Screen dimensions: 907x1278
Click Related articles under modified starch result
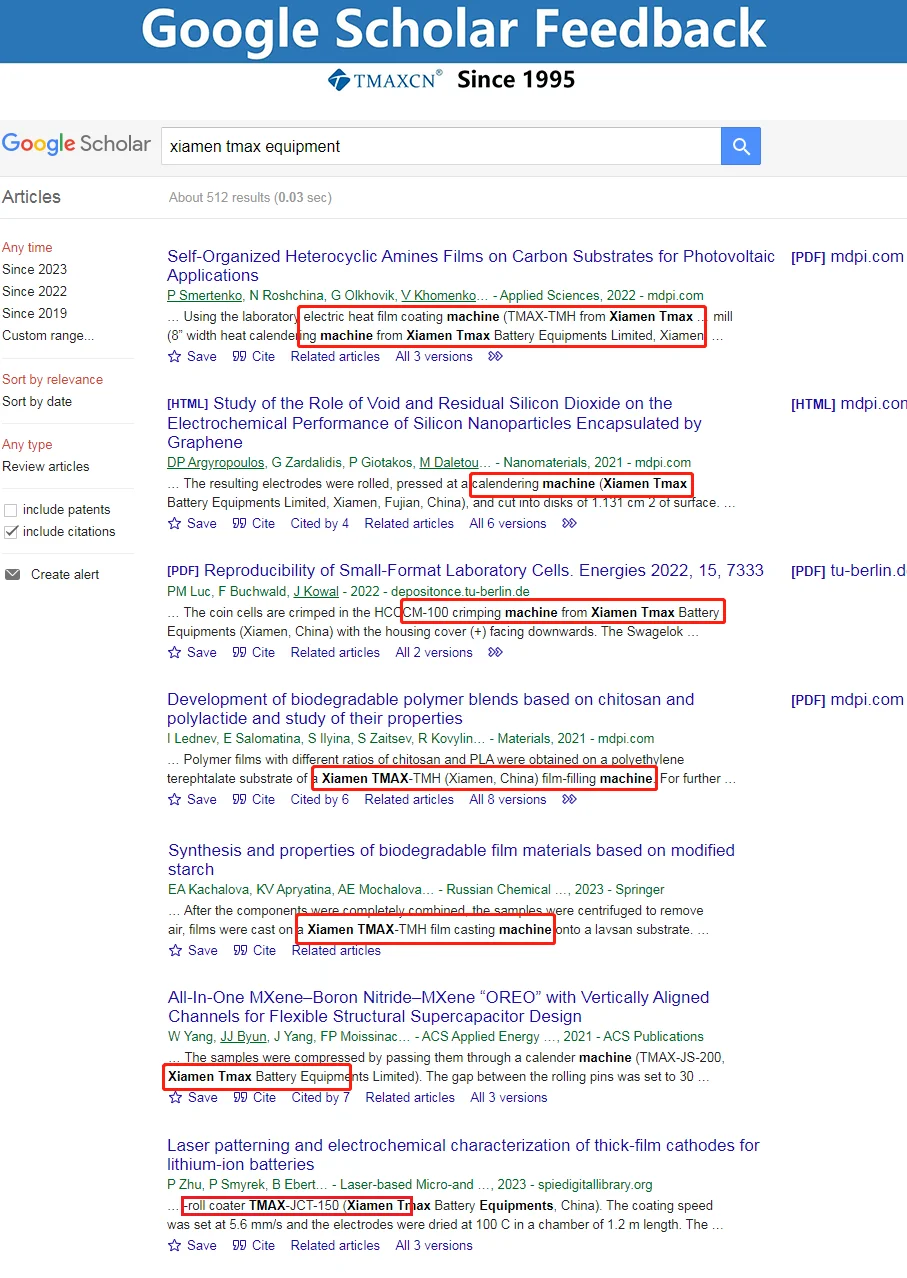[336, 950]
